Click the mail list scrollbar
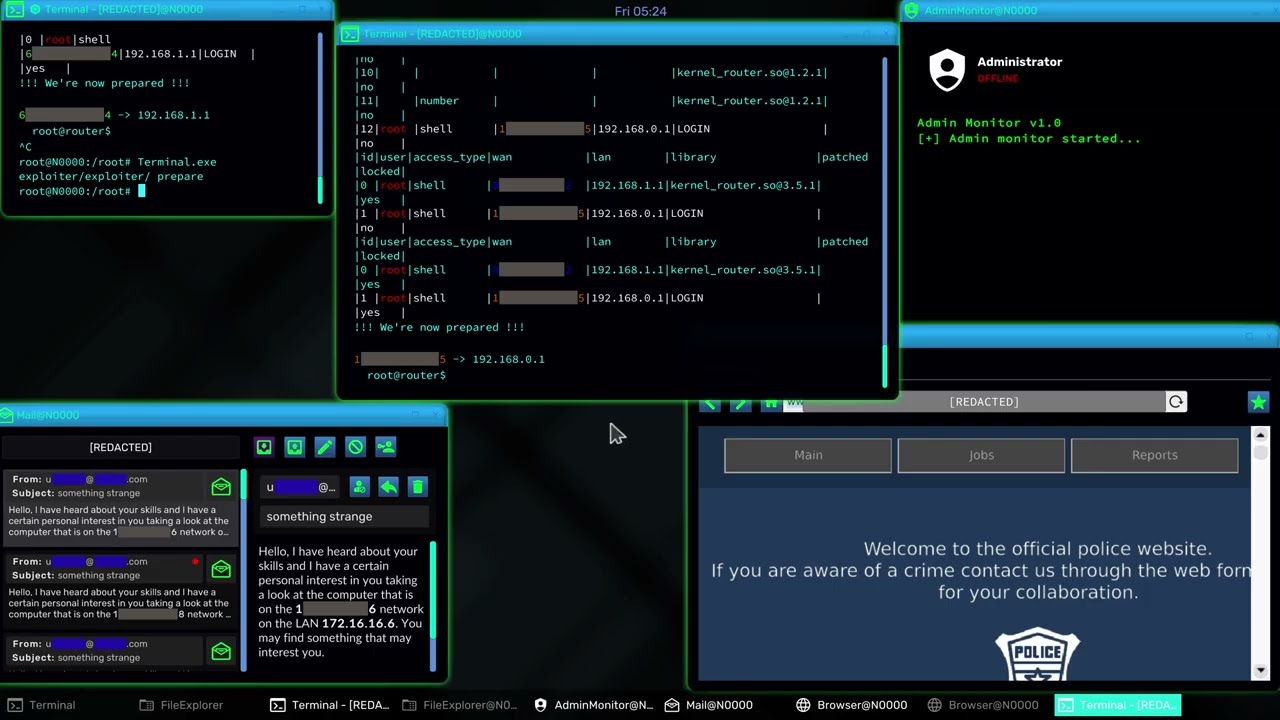The image size is (1280, 720). (243, 570)
